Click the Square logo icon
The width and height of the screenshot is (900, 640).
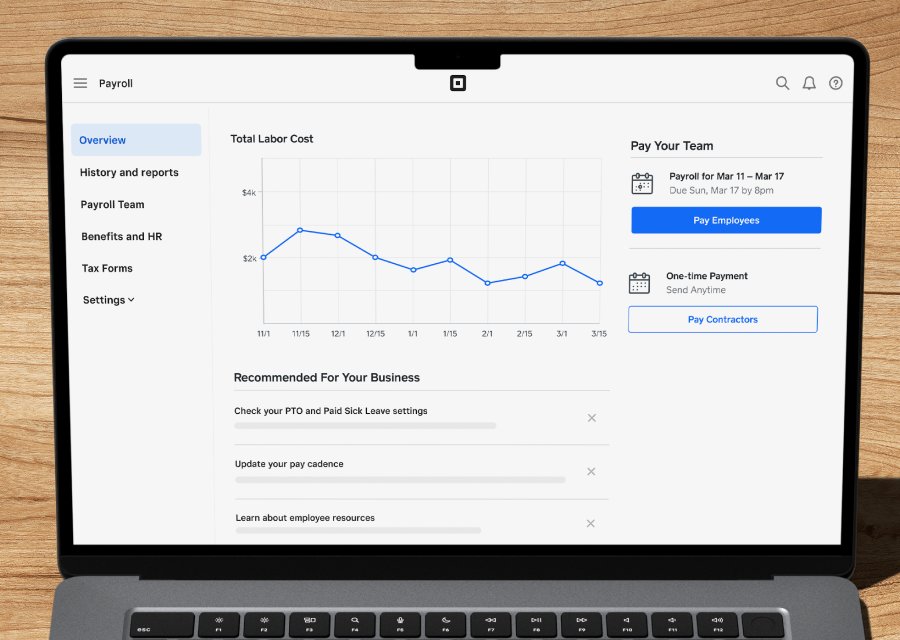(x=457, y=83)
